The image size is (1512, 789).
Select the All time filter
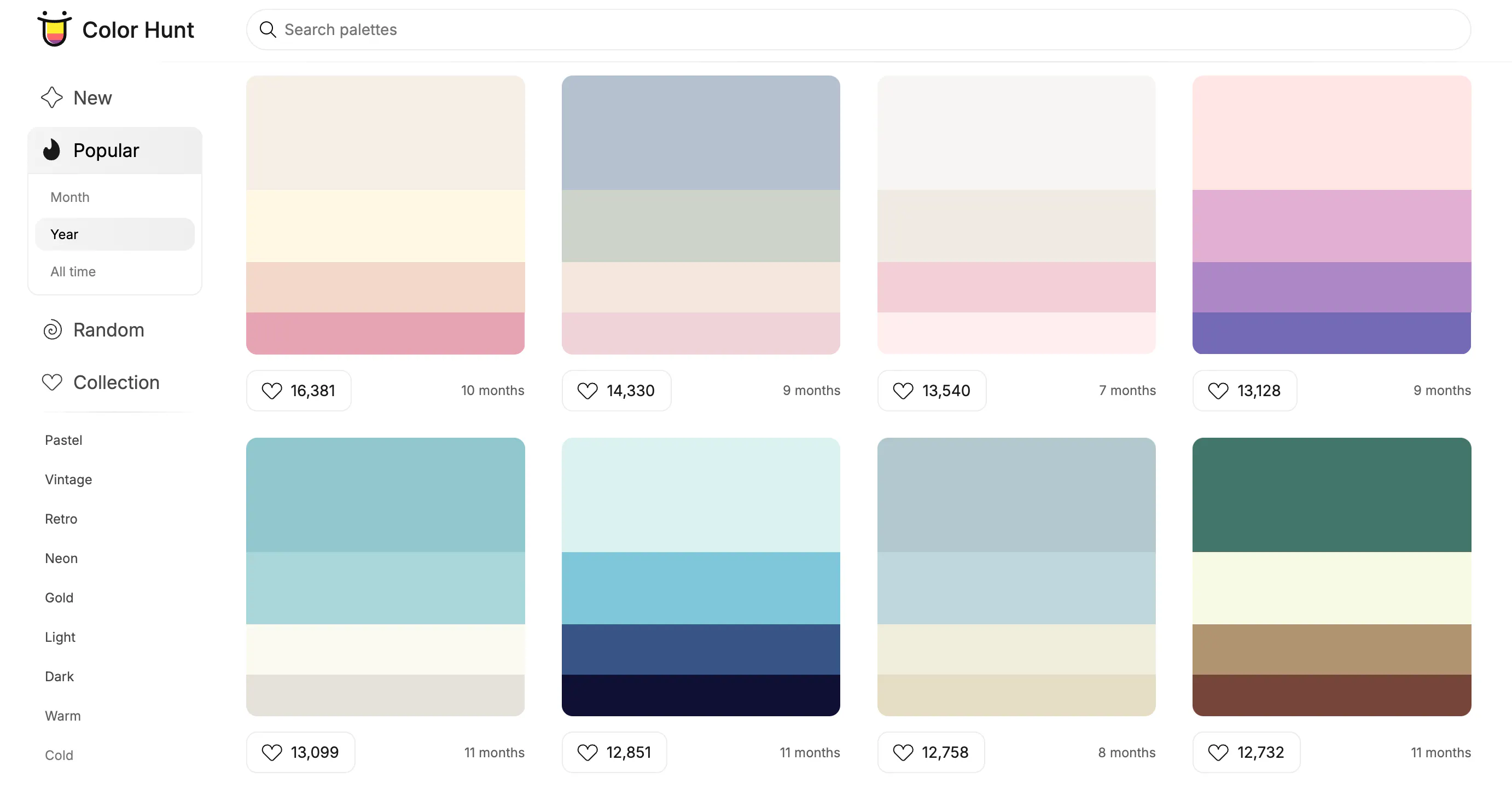click(73, 271)
